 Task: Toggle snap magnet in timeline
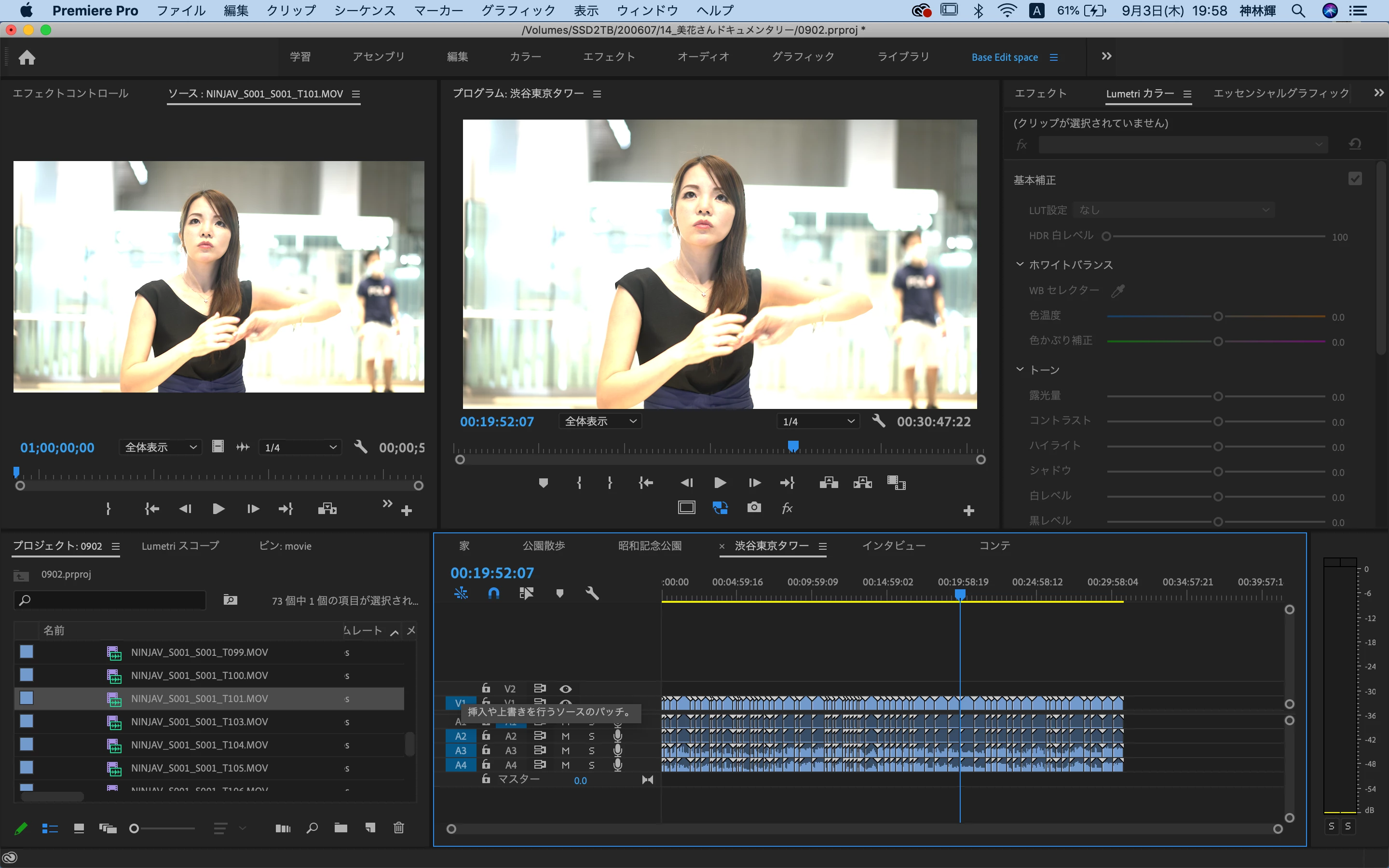pyautogui.click(x=493, y=593)
